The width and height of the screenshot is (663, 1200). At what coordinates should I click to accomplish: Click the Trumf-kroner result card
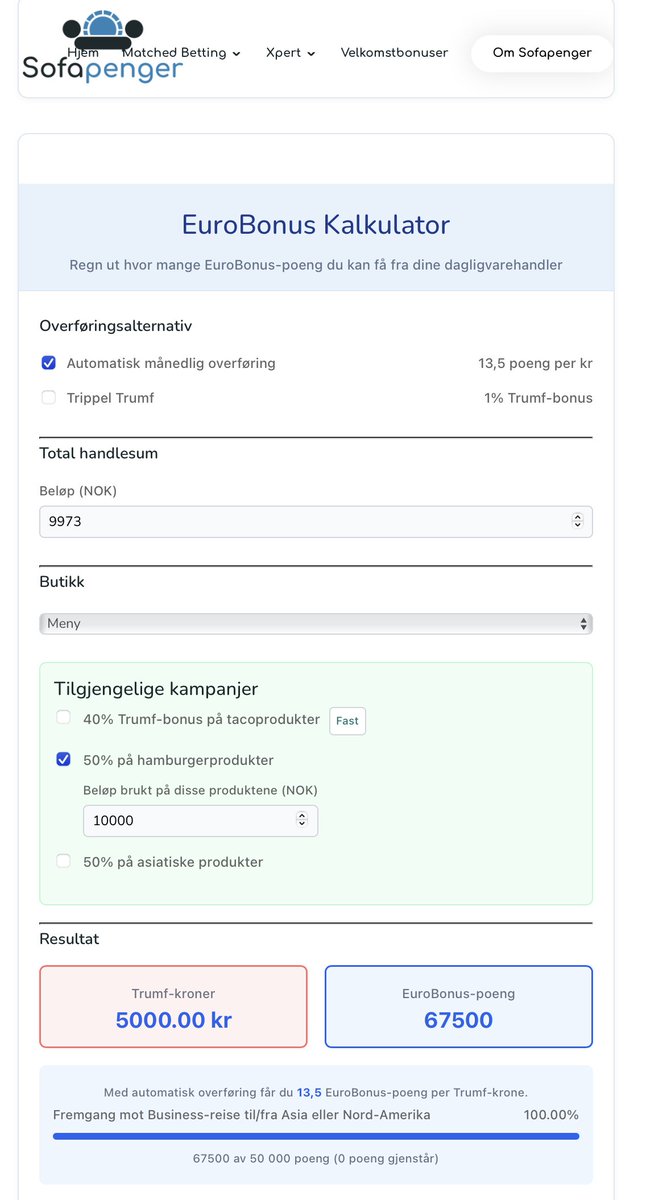(x=173, y=1006)
